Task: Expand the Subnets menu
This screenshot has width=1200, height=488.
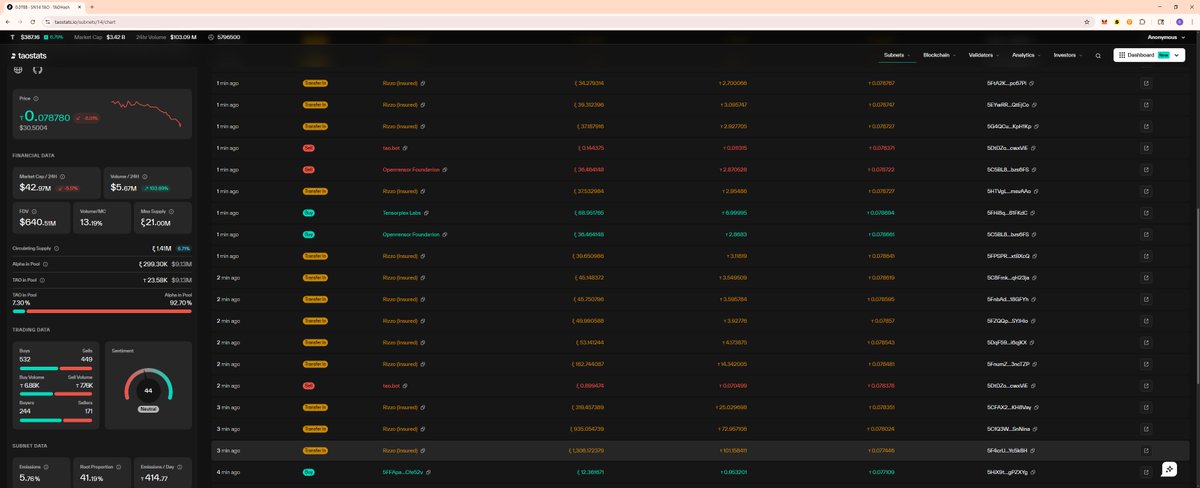Action: click(x=897, y=55)
